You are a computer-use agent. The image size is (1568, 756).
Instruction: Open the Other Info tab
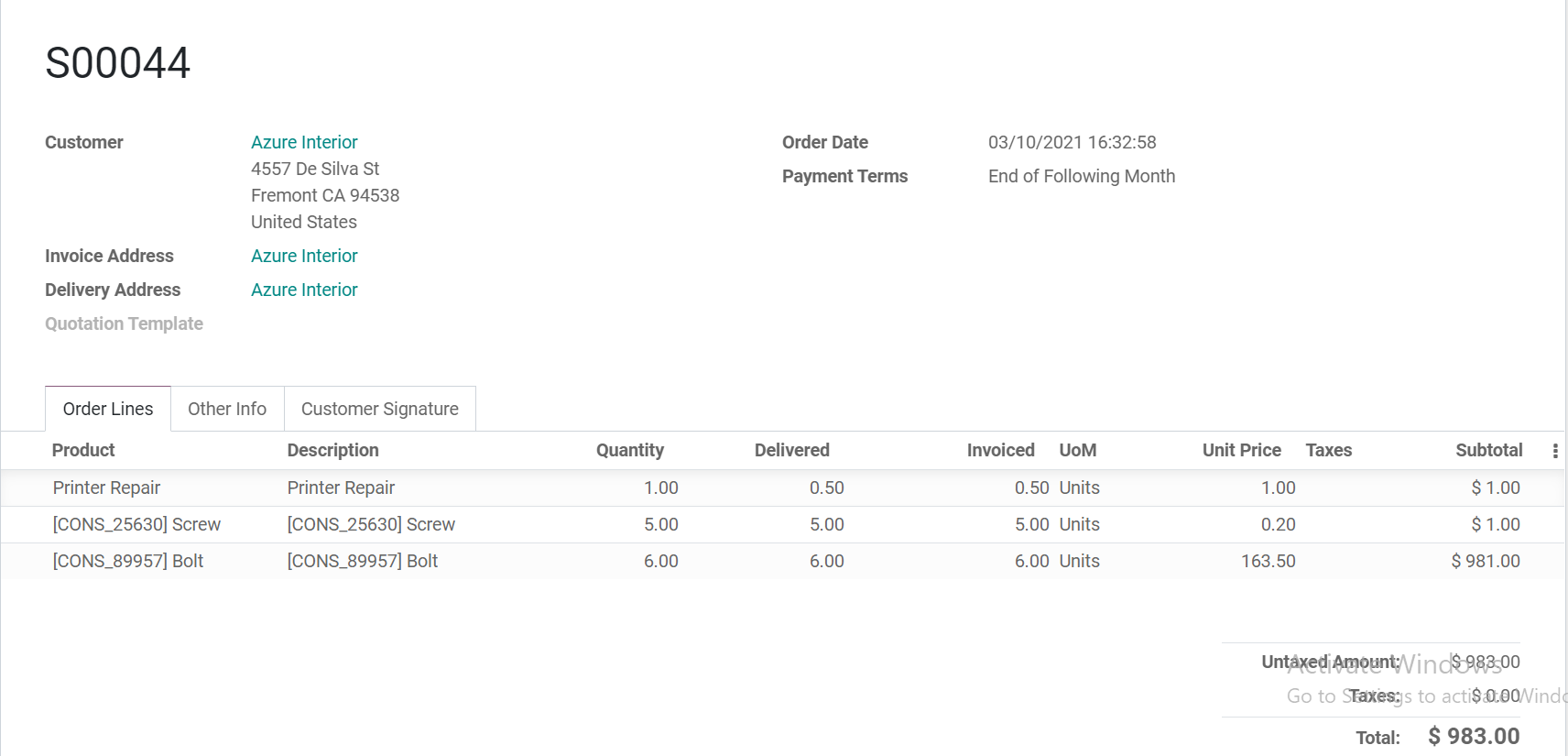point(227,409)
